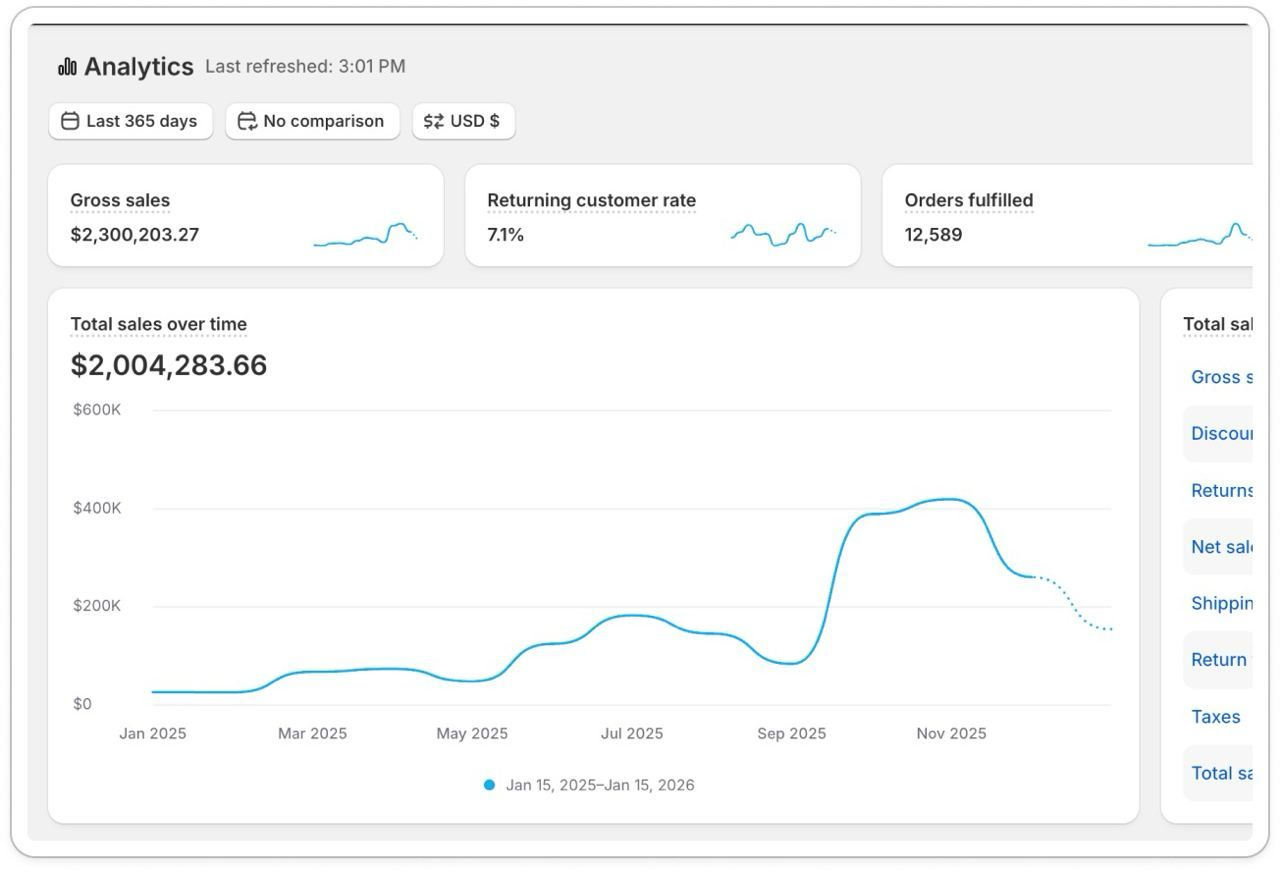Click the $2,300,203.27 gross sales value
The height and width of the screenshot is (872, 1280).
click(x=134, y=235)
